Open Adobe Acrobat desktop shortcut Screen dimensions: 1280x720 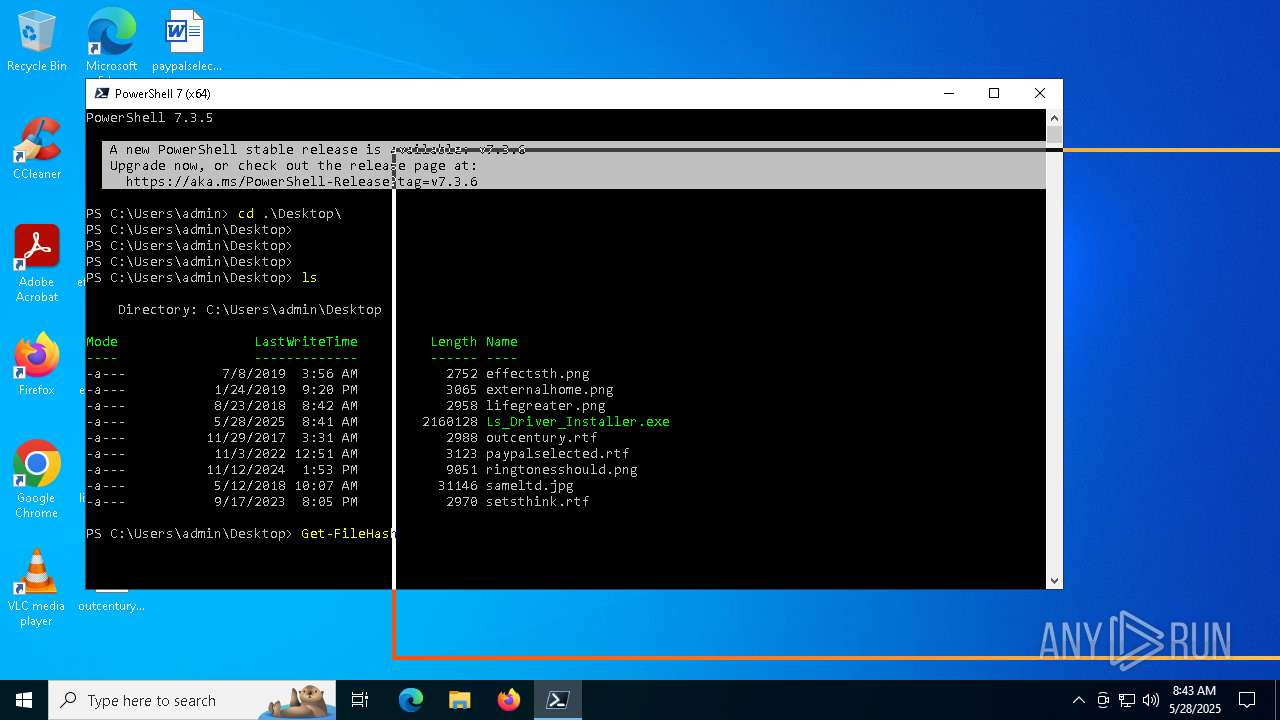(37, 264)
